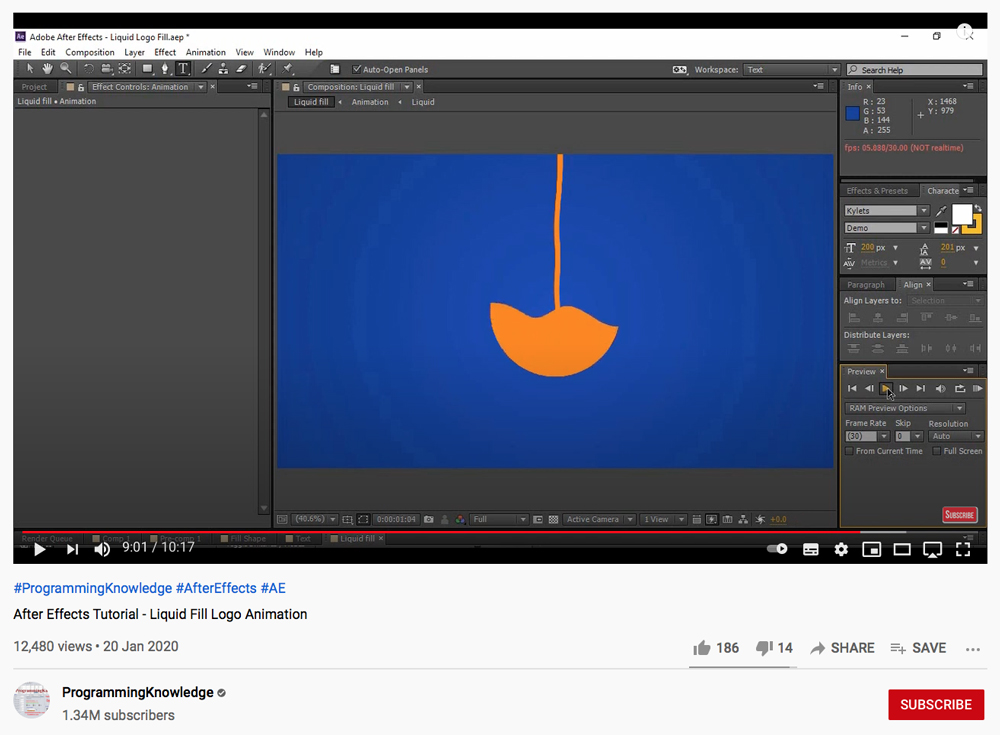Select the Selection arrow tool in After Effects

29,69
